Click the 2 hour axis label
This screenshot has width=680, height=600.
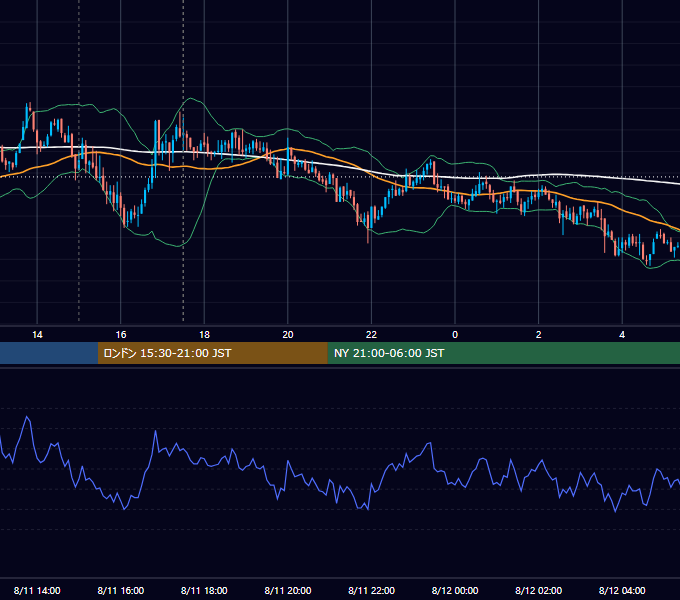(539, 335)
